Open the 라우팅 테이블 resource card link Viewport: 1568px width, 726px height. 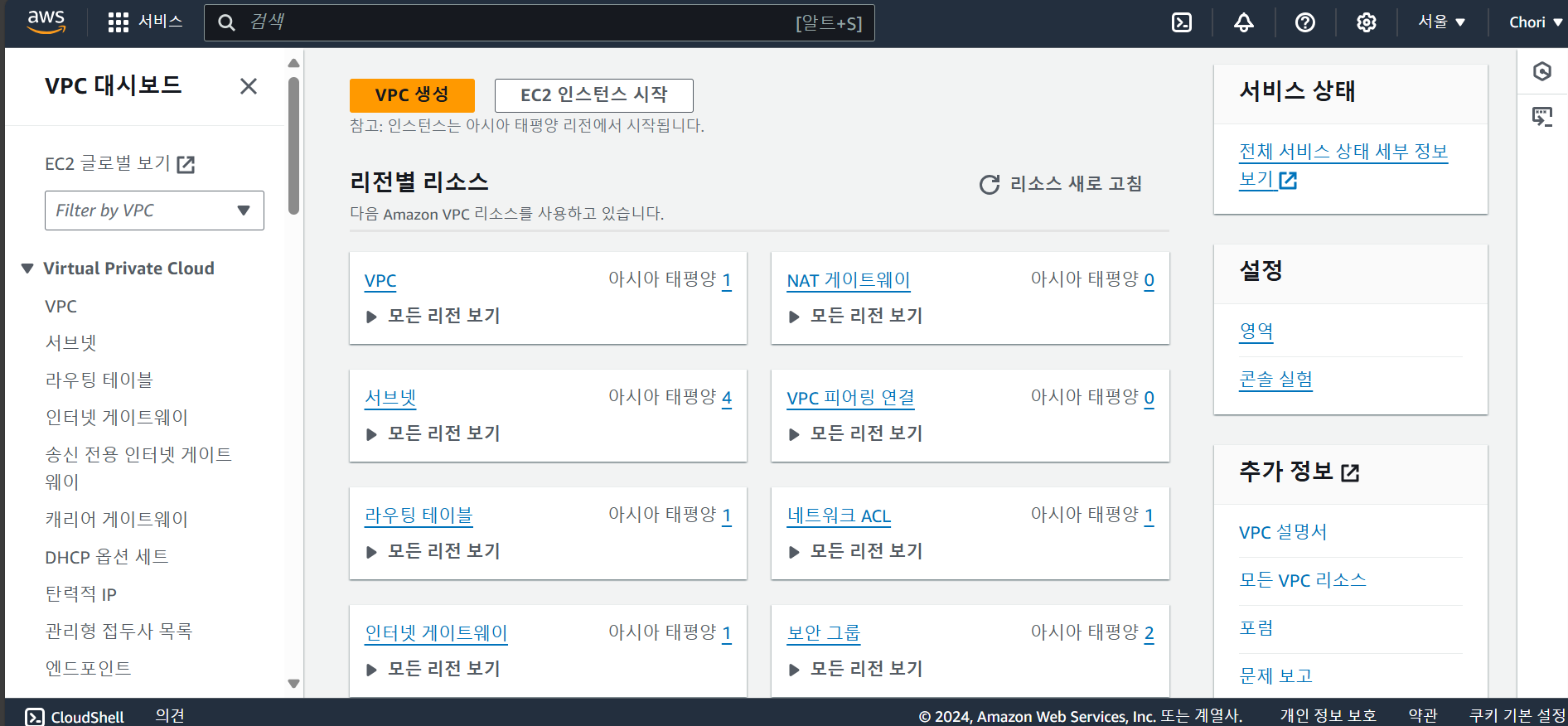419,516
